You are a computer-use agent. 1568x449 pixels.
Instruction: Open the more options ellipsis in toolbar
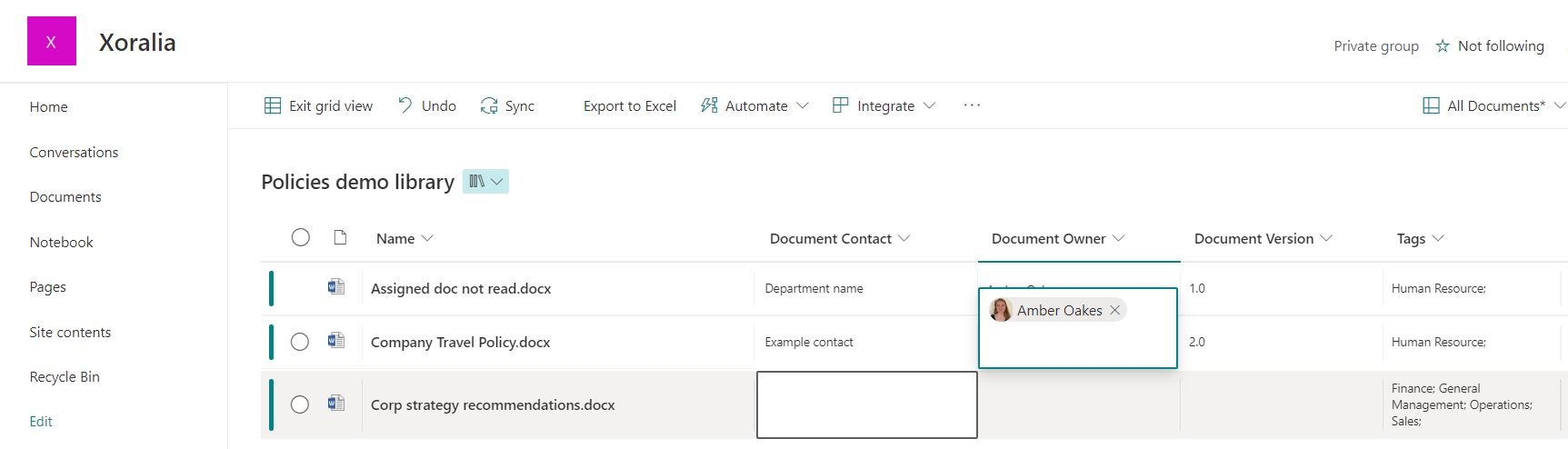click(x=972, y=105)
